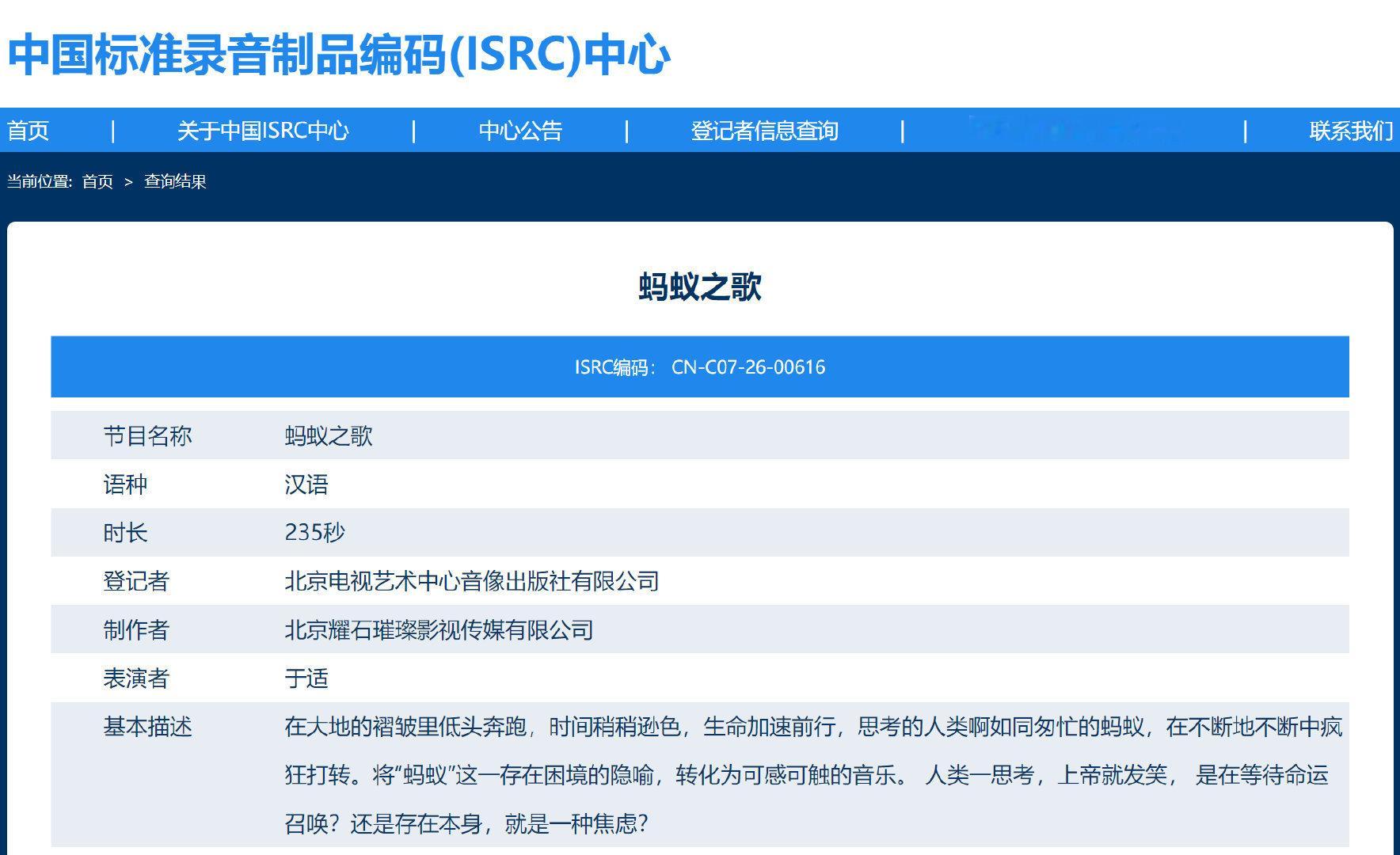Click 查询结果 in the breadcrumb trail
Viewport: 1400px width, 855px height.
(174, 181)
